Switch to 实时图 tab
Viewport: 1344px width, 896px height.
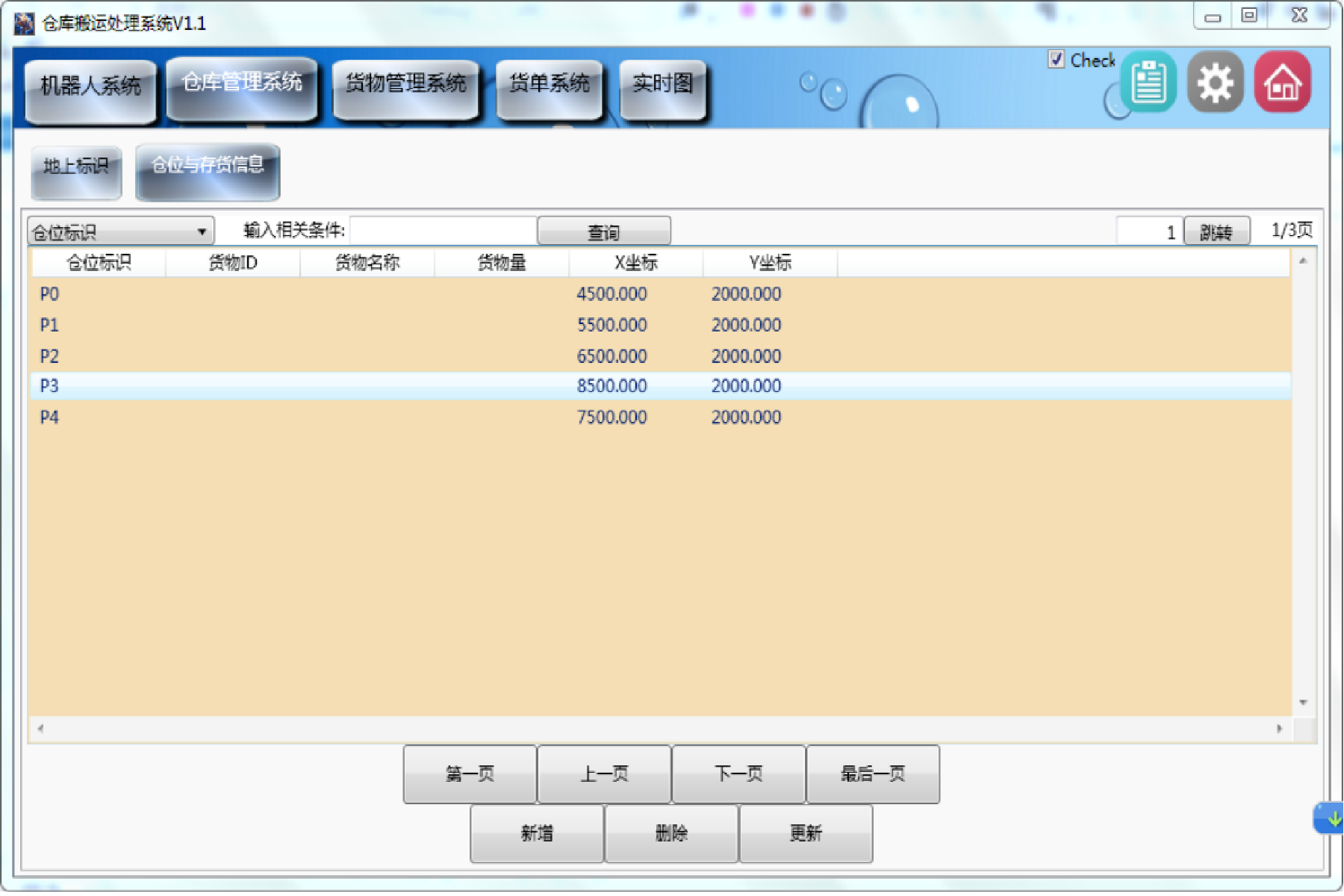[663, 89]
